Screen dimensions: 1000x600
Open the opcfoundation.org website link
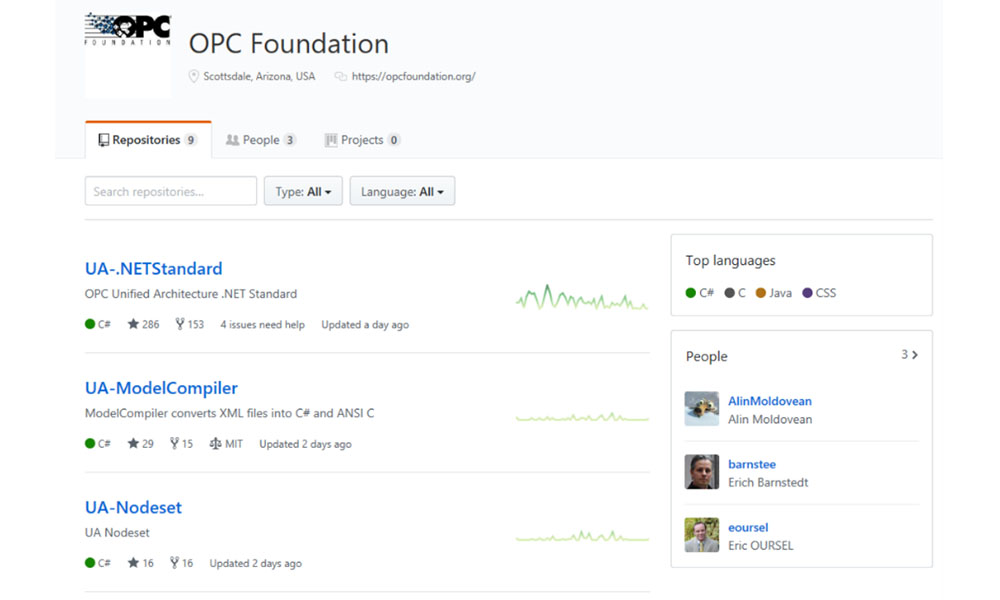(x=413, y=77)
